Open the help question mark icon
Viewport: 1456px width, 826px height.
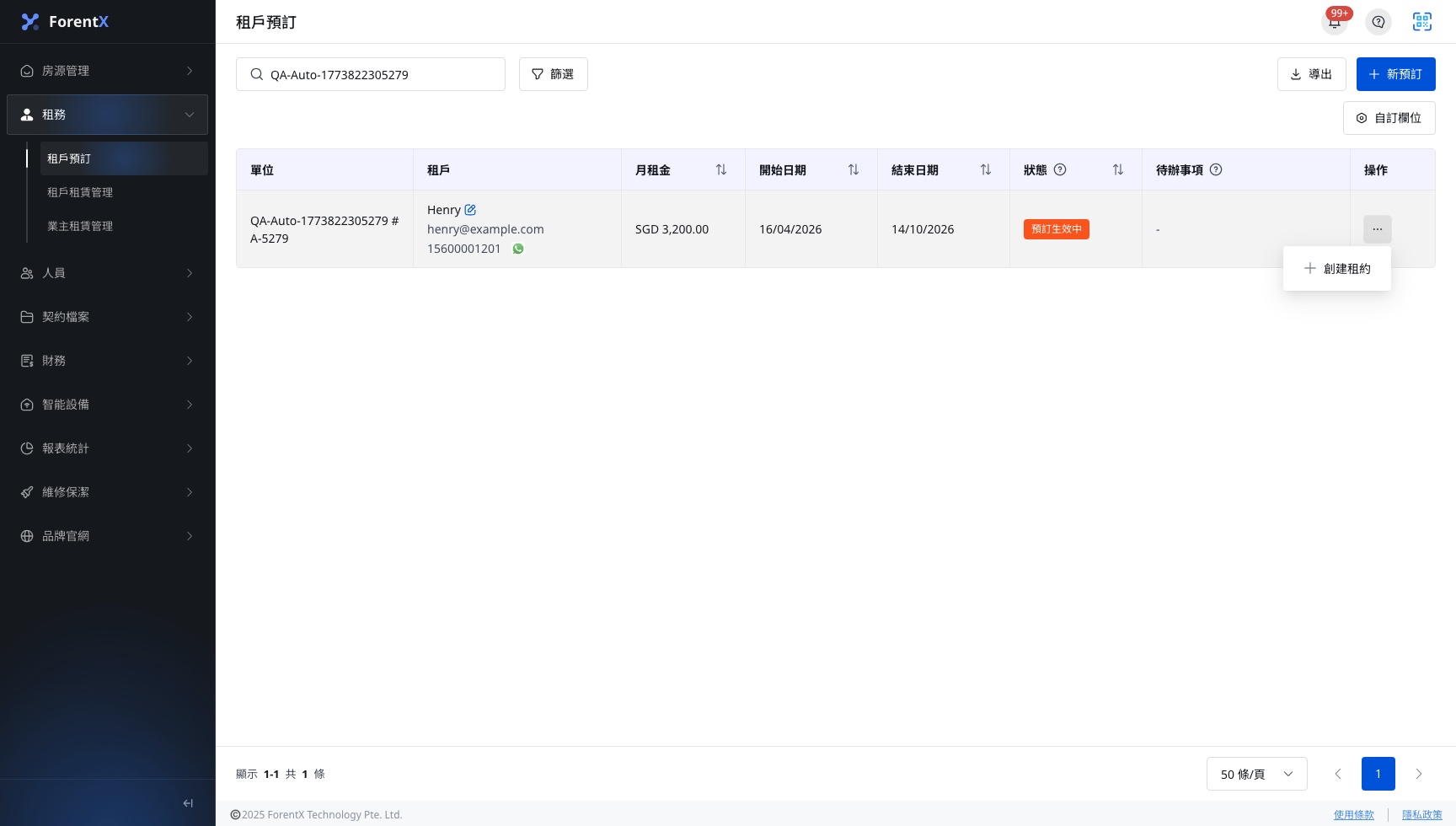coord(1378,22)
